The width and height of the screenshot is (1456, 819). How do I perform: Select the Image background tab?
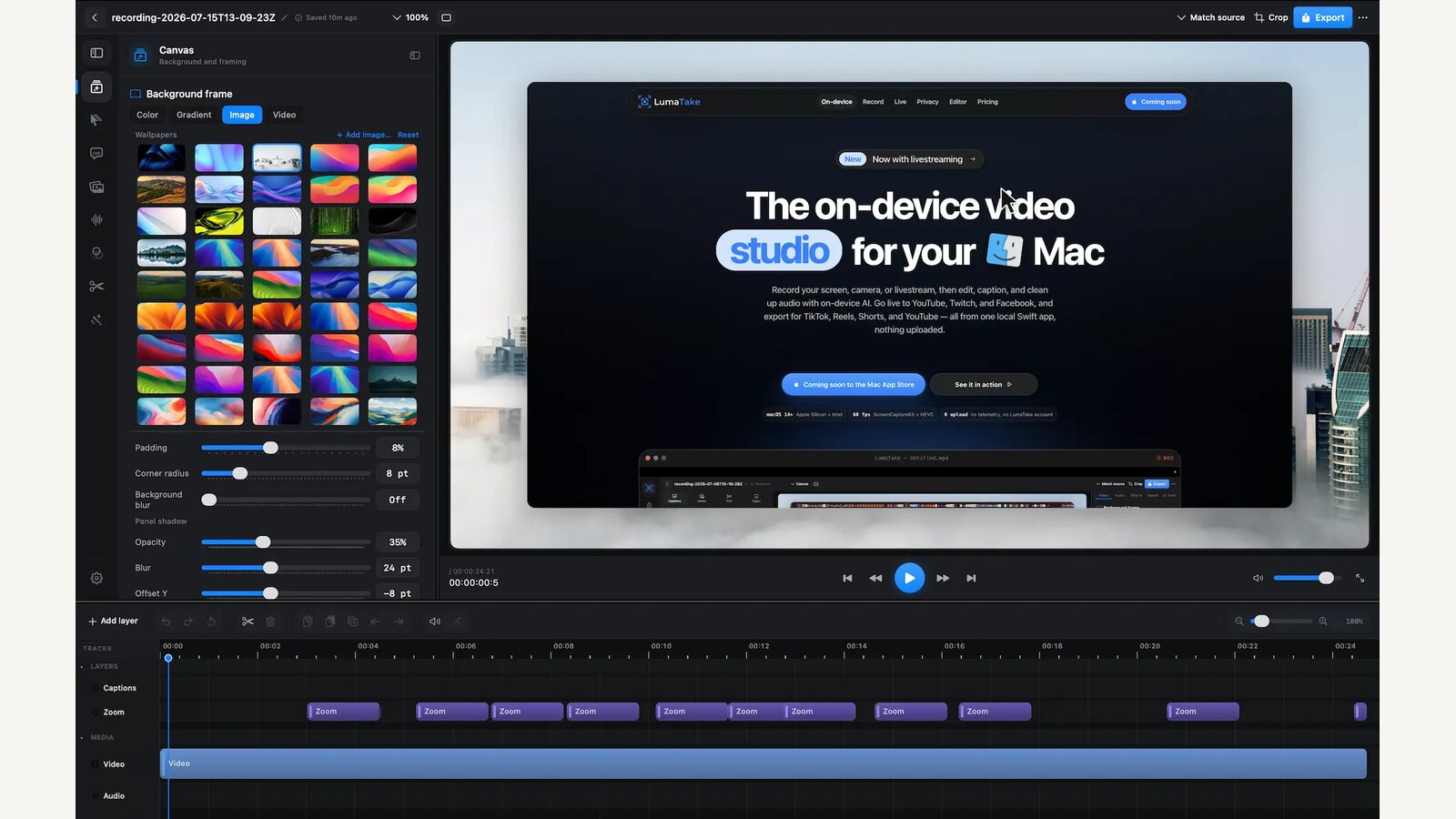click(242, 115)
